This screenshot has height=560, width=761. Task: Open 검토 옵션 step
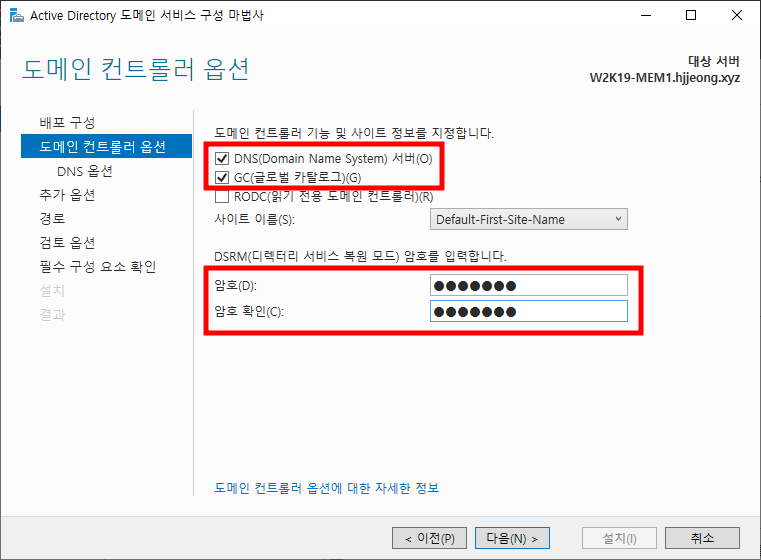coord(67,242)
